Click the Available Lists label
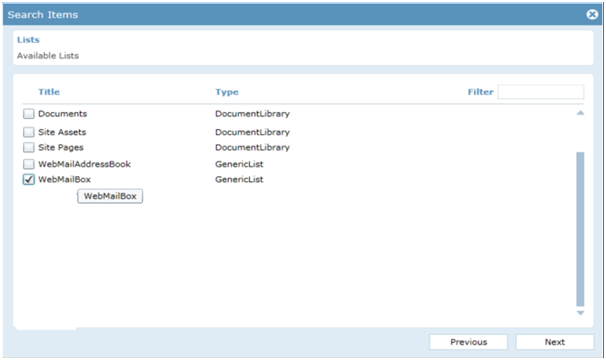The image size is (606, 360). click(x=48, y=56)
